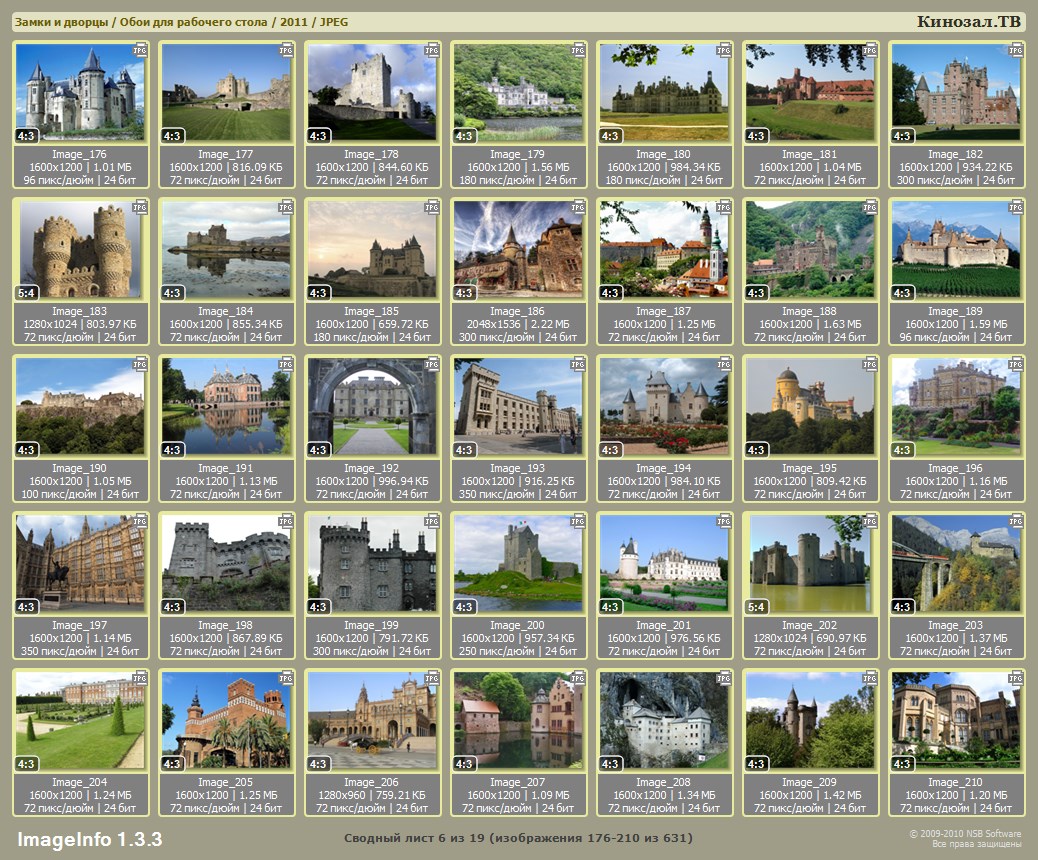Click the 'Image_189' file name label
Image resolution: width=1038 pixels, height=860 pixels.
(x=955, y=311)
